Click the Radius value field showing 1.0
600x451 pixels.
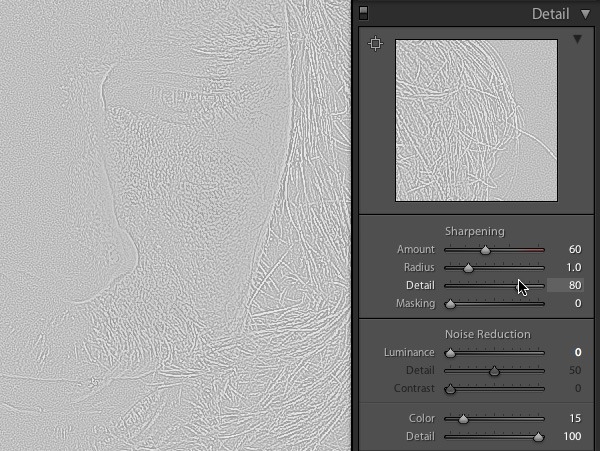pos(574,267)
